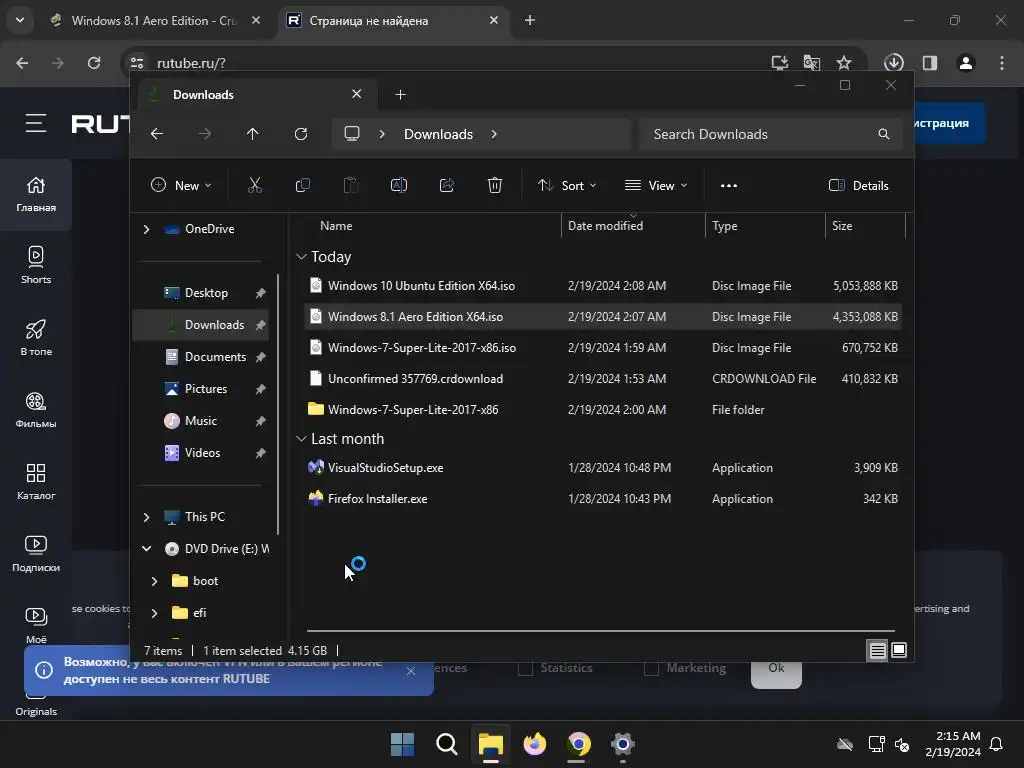Open the New dropdown menu
The image size is (1024, 768).
click(x=181, y=185)
